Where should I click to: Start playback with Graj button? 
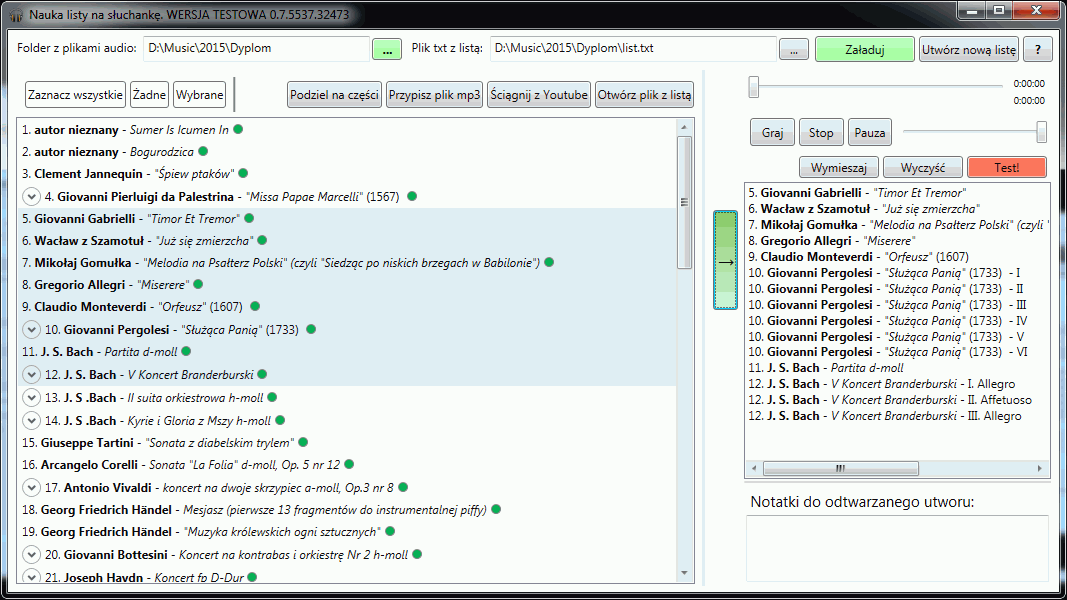(x=772, y=133)
